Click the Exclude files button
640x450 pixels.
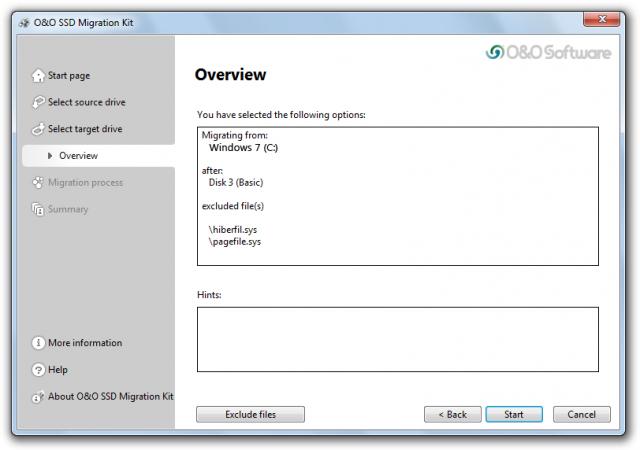pos(250,414)
